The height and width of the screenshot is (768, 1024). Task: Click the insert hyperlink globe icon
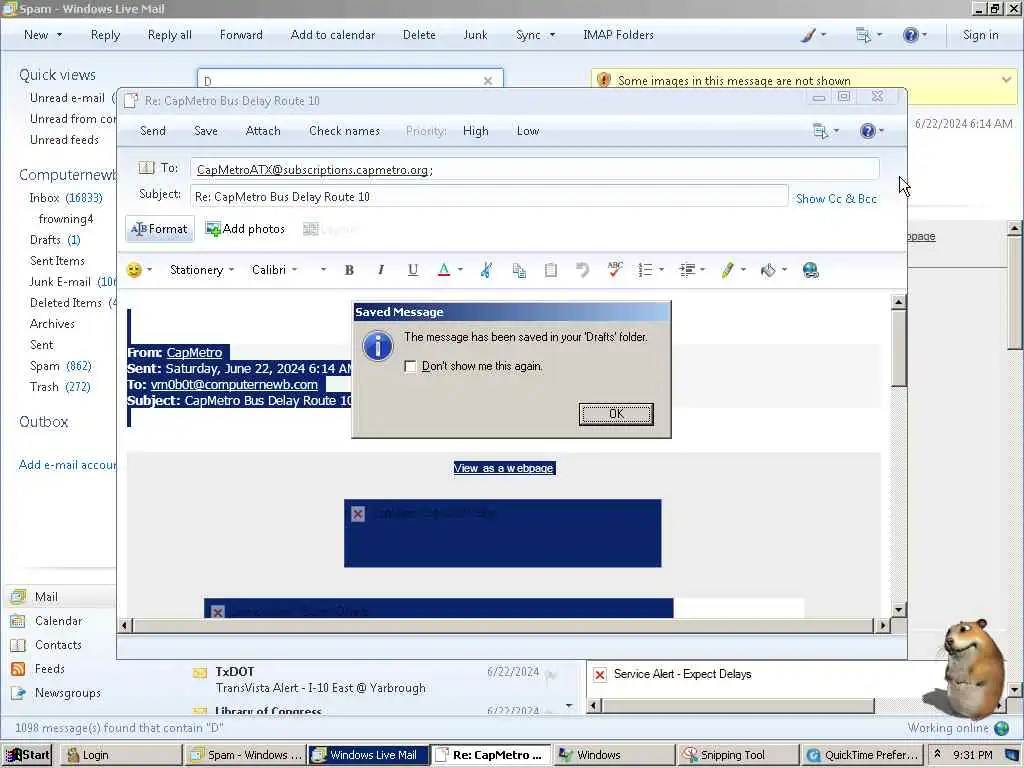pos(810,270)
